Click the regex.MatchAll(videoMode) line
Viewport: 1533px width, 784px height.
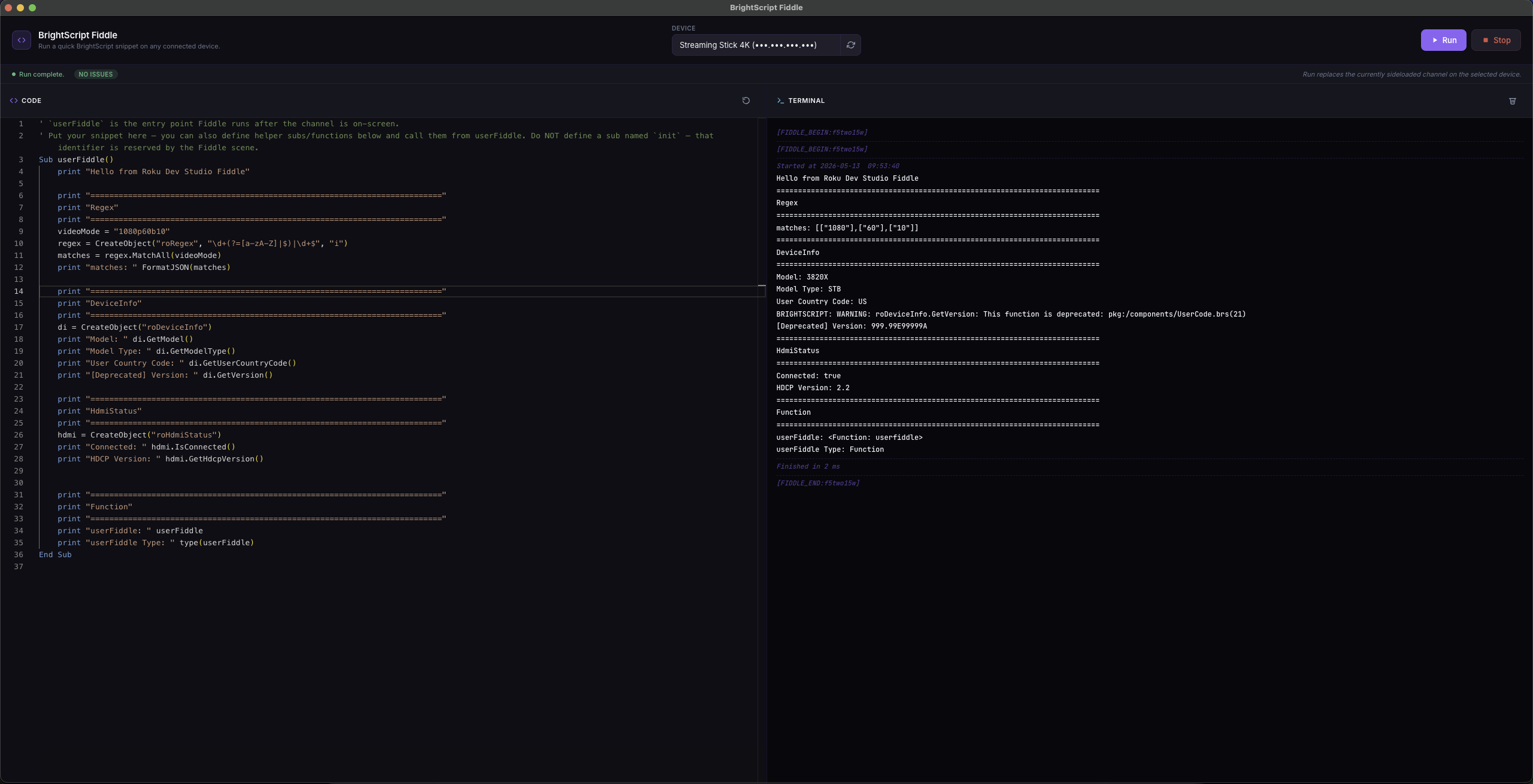[140, 256]
